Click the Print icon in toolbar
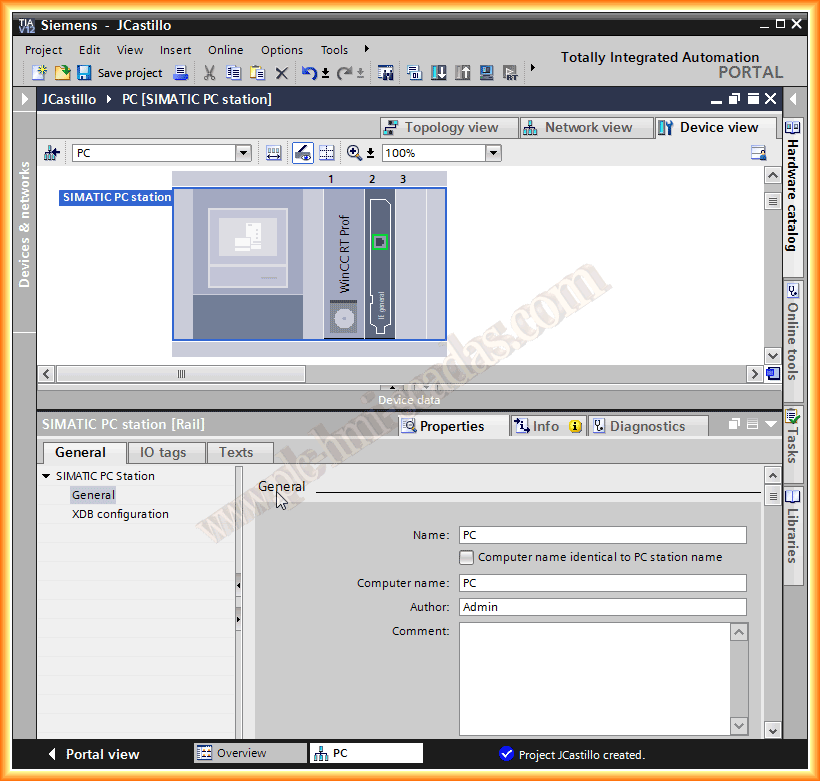This screenshot has width=820, height=781. [x=180, y=73]
